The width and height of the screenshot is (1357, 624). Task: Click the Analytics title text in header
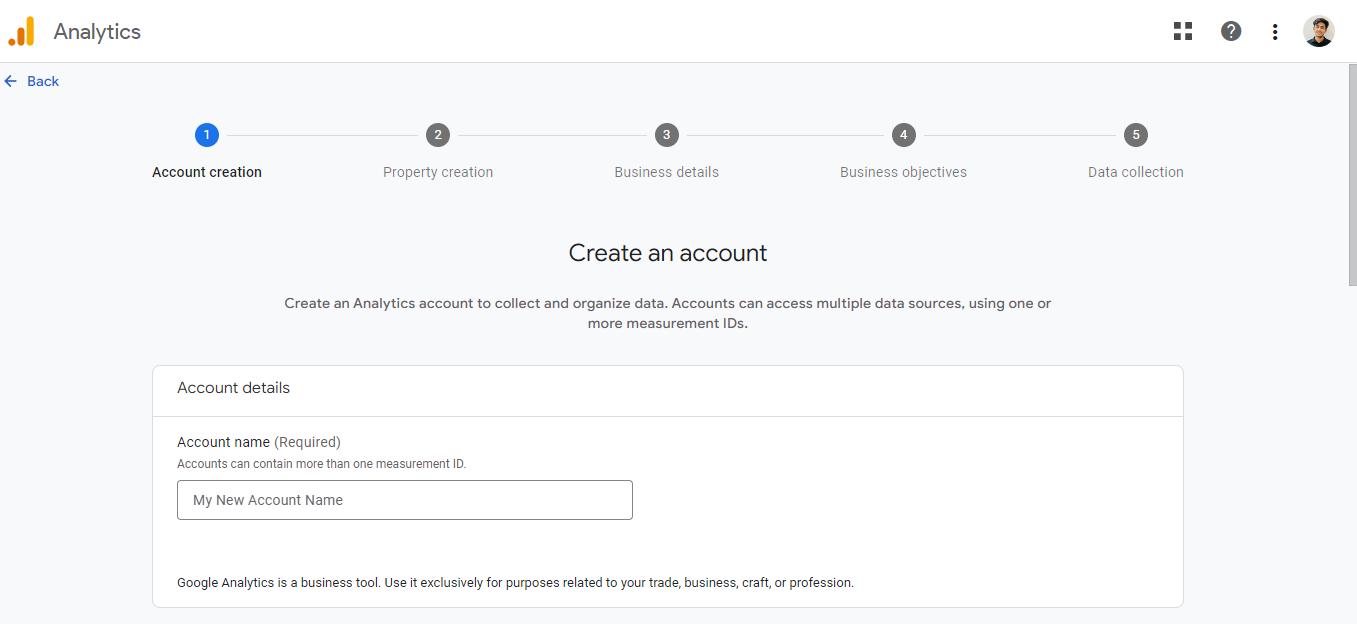pos(97,32)
